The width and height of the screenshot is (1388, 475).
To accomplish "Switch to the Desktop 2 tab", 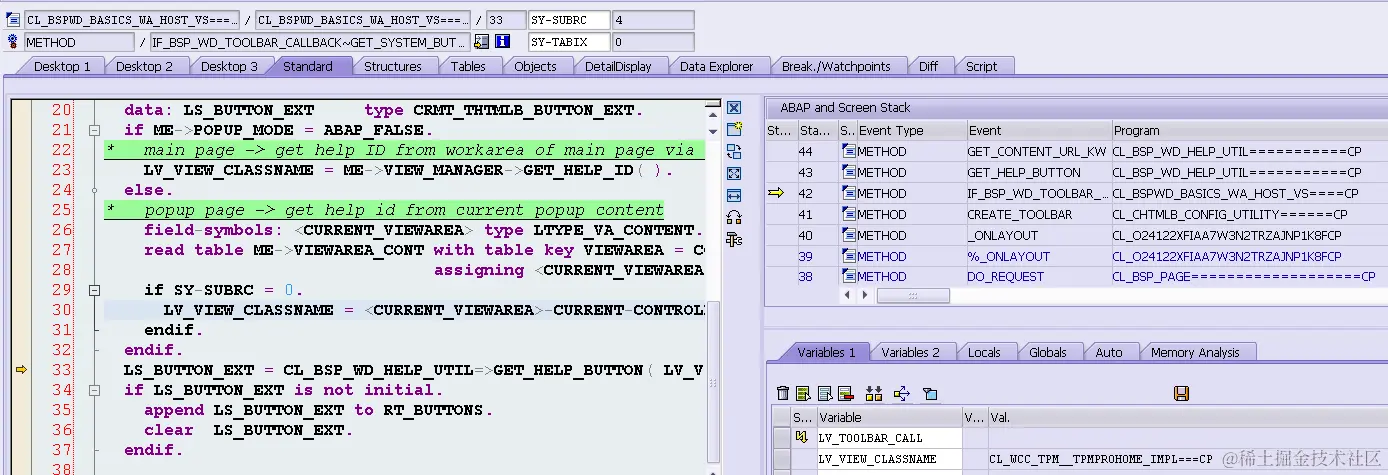I will tap(144, 66).
